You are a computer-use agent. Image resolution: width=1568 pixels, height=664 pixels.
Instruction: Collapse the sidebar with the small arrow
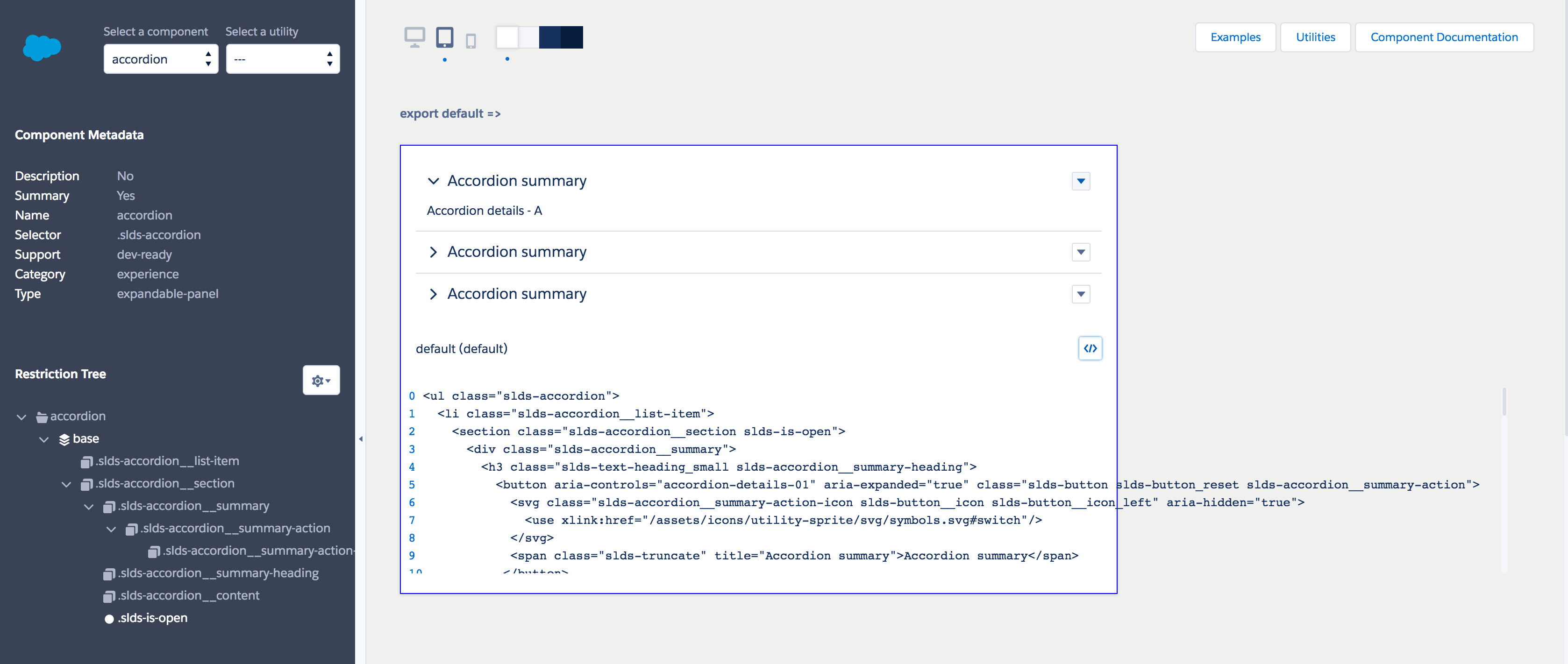coord(361,439)
